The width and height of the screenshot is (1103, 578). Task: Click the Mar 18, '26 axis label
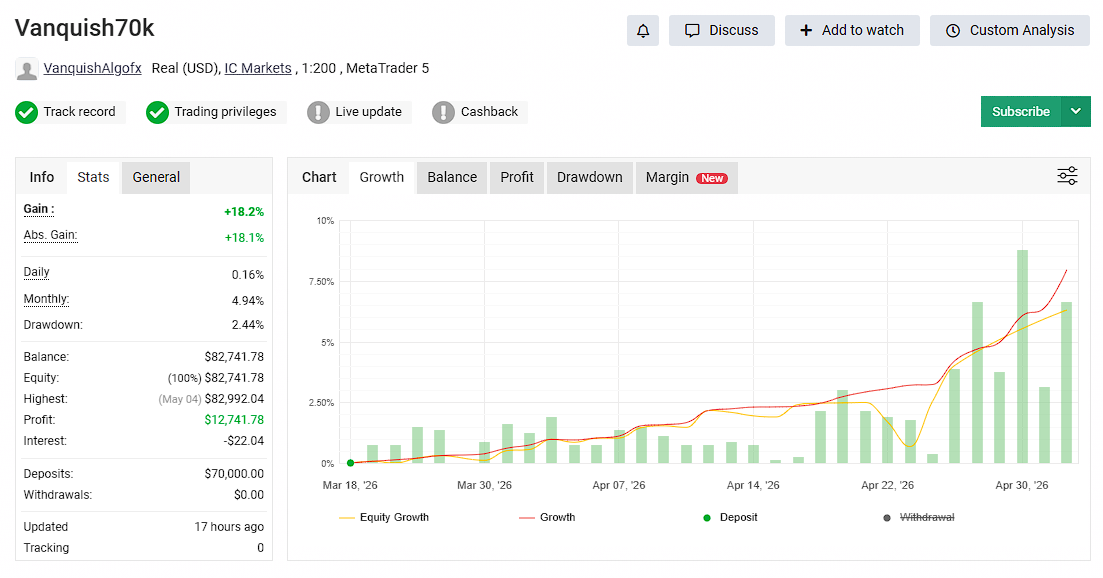pos(350,485)
